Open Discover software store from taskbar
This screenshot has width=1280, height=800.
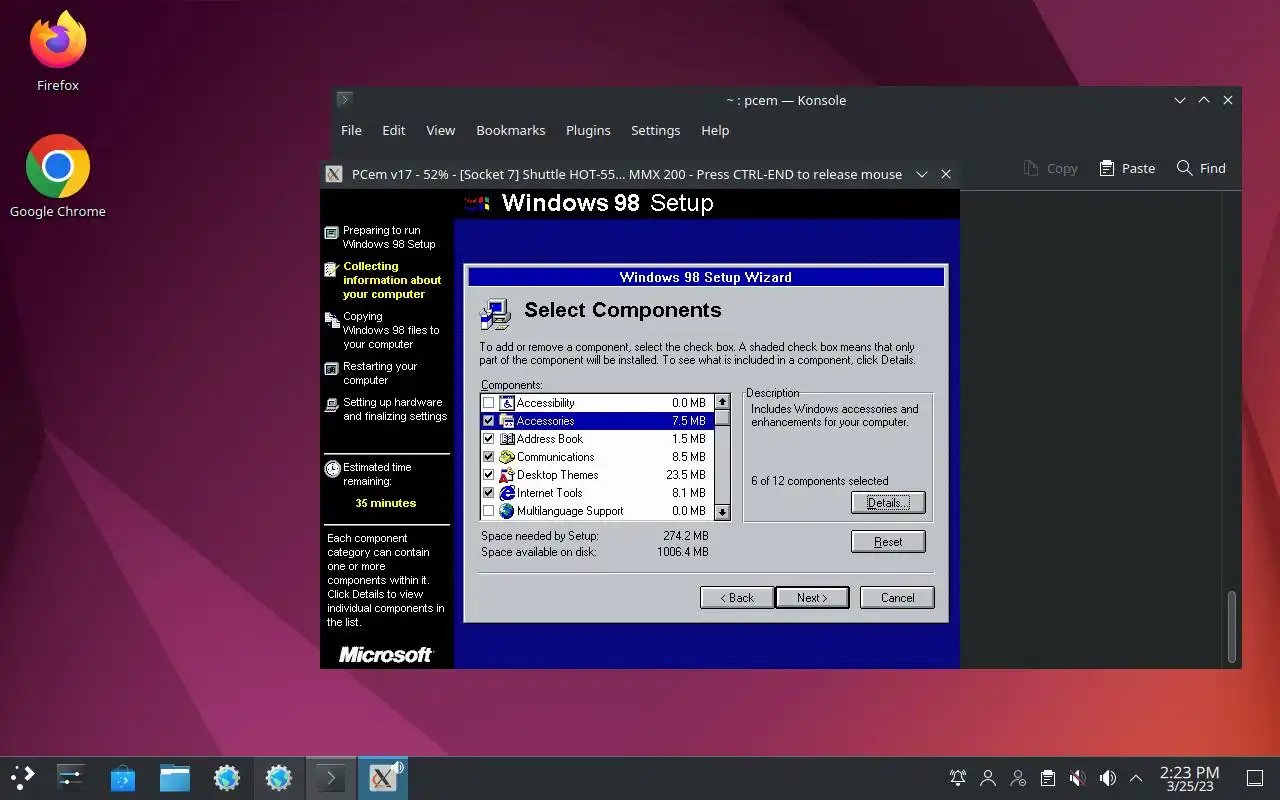(122, 777)
